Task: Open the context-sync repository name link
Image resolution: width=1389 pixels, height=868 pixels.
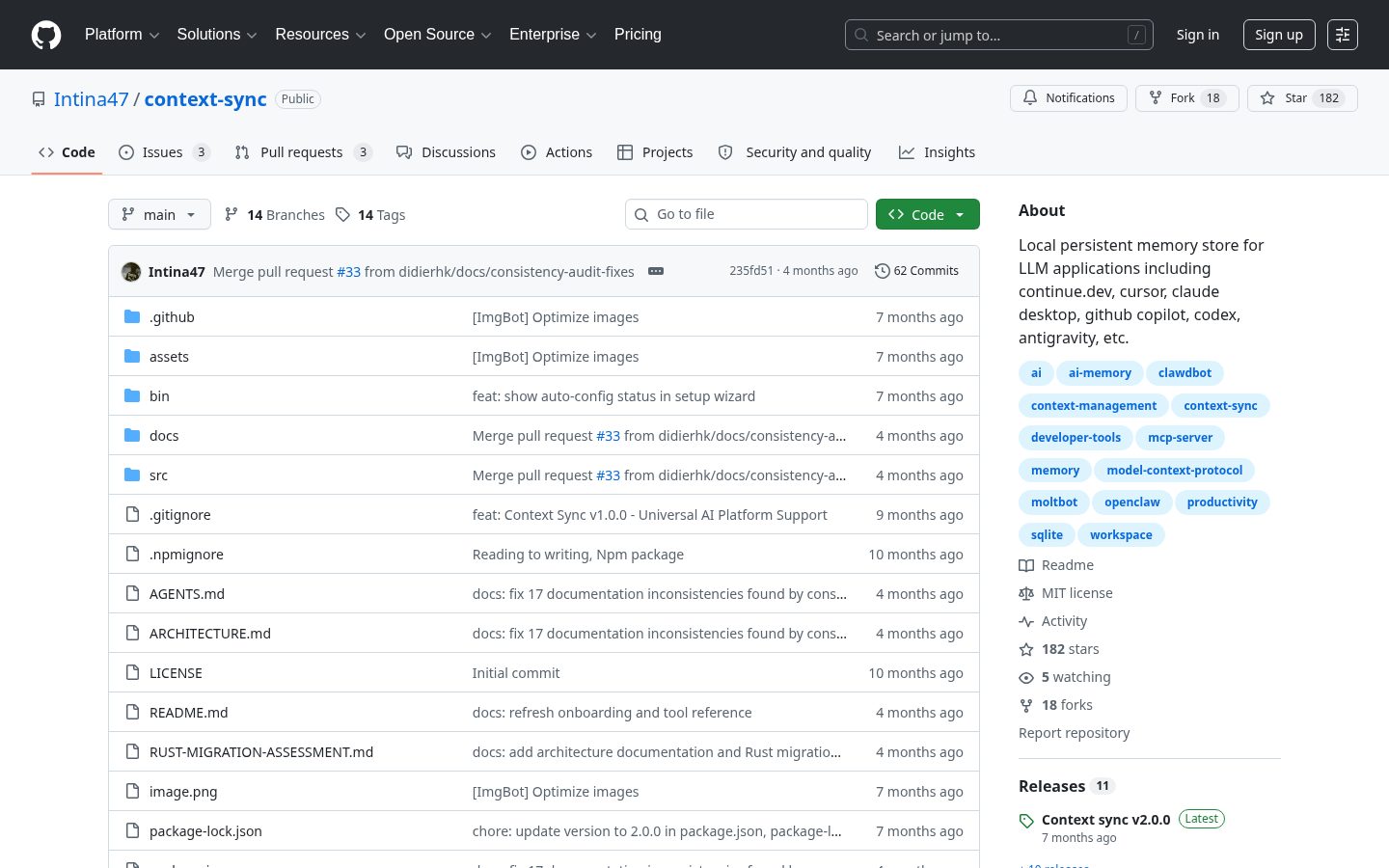Action: click(205, 99)
